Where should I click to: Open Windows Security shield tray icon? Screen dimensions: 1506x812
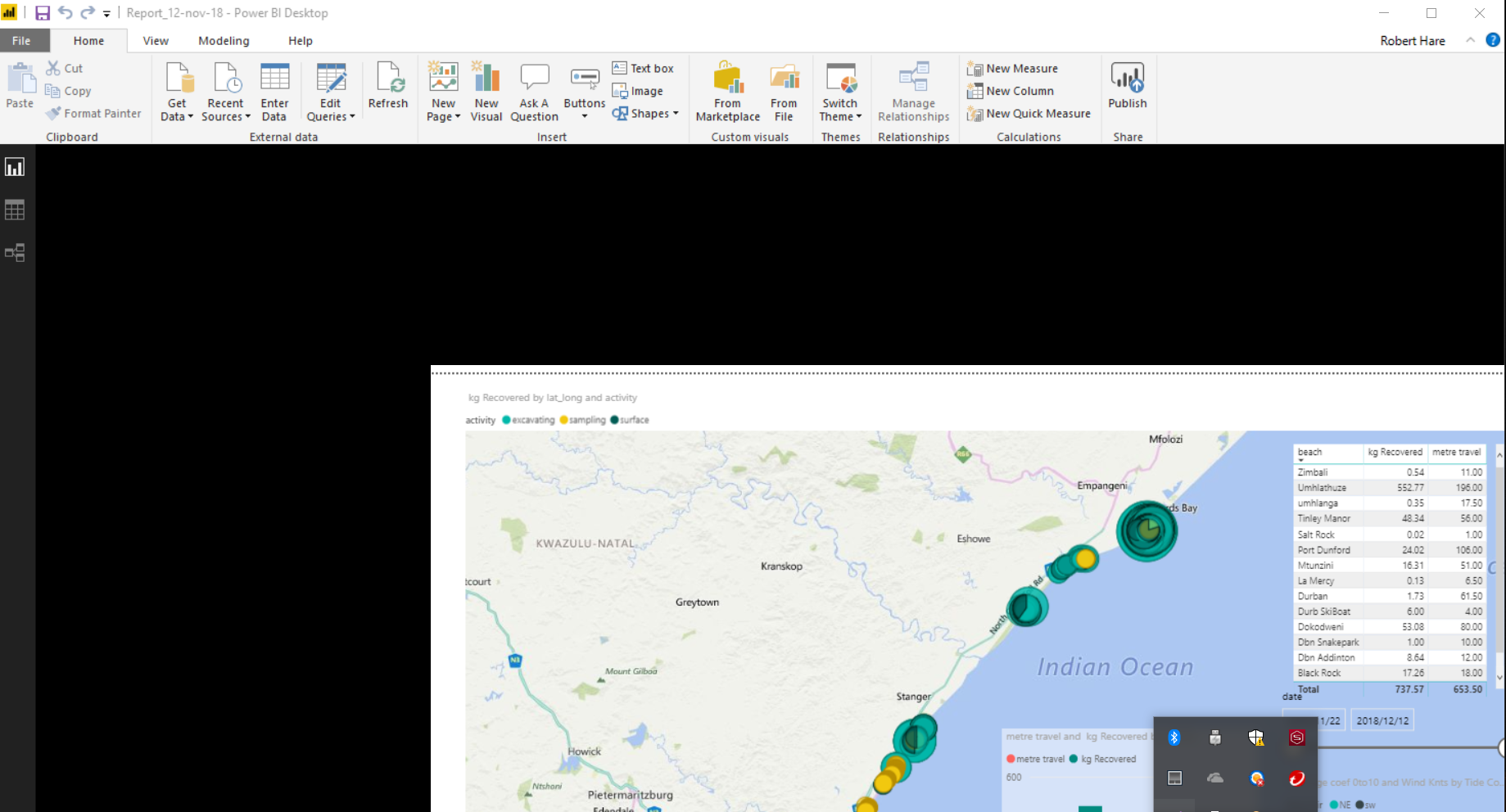1255,738
